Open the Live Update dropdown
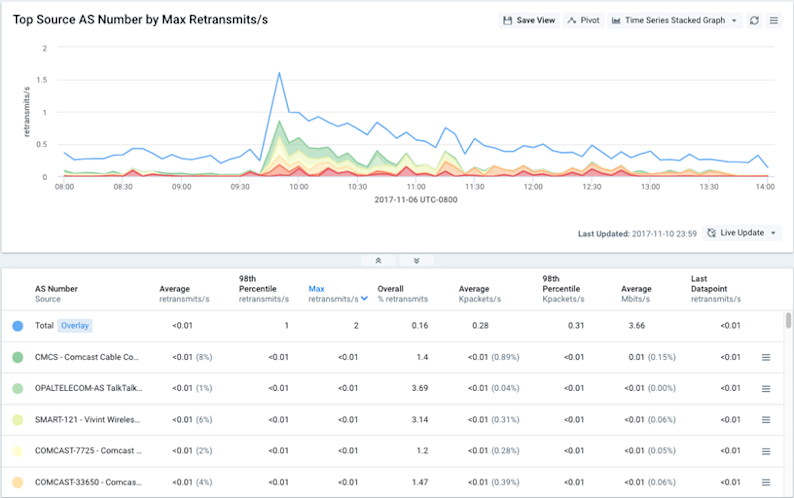This screenshot has width=794, height=498. coord(742,233)
